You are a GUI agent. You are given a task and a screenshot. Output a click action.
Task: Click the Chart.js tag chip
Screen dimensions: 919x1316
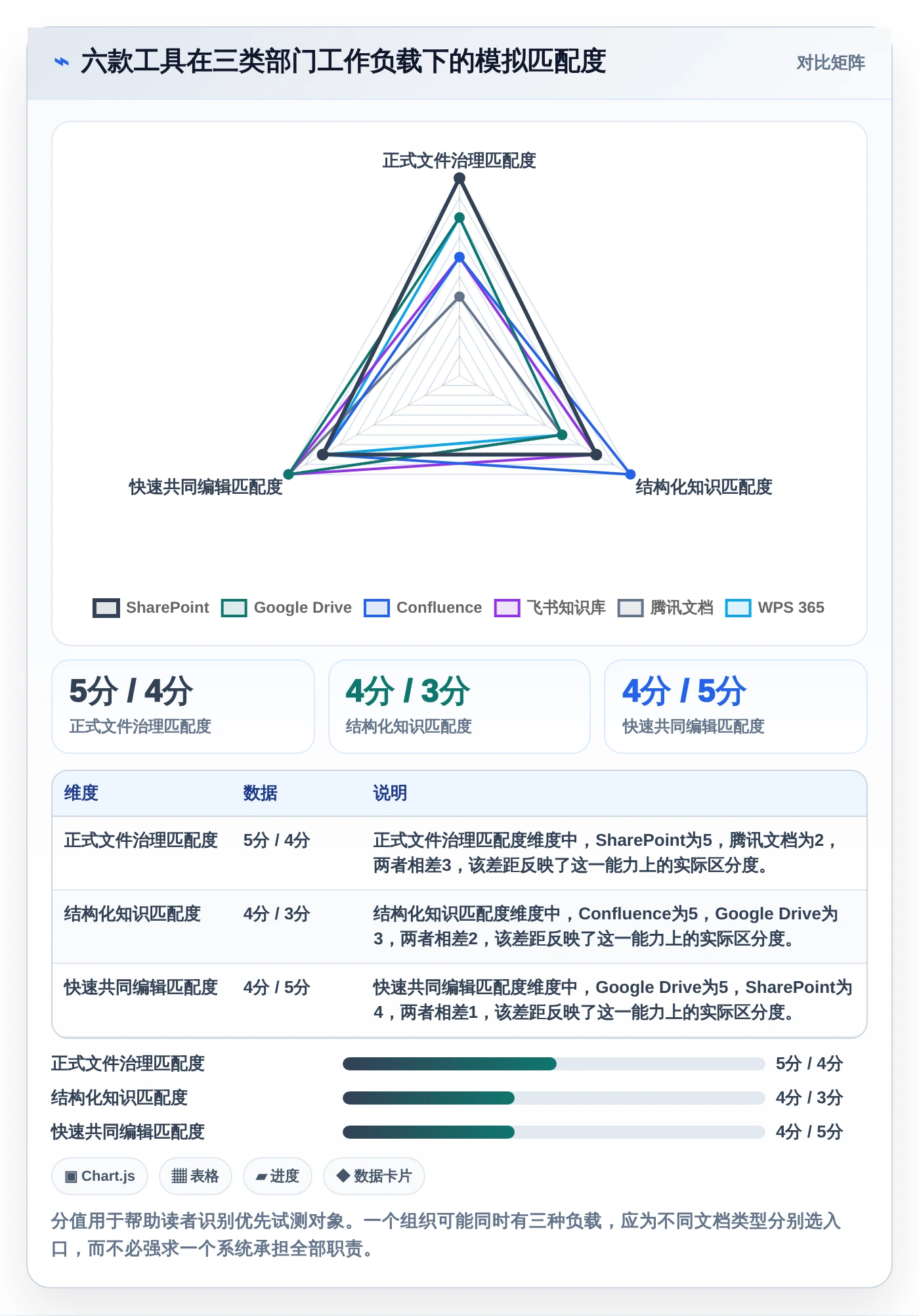point(100,1176)
